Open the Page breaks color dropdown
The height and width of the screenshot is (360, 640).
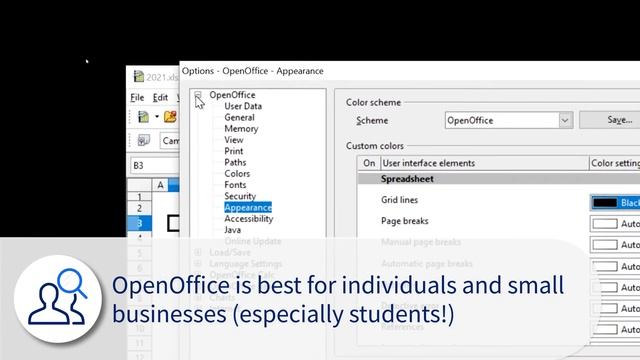click(x=615, y=224)
